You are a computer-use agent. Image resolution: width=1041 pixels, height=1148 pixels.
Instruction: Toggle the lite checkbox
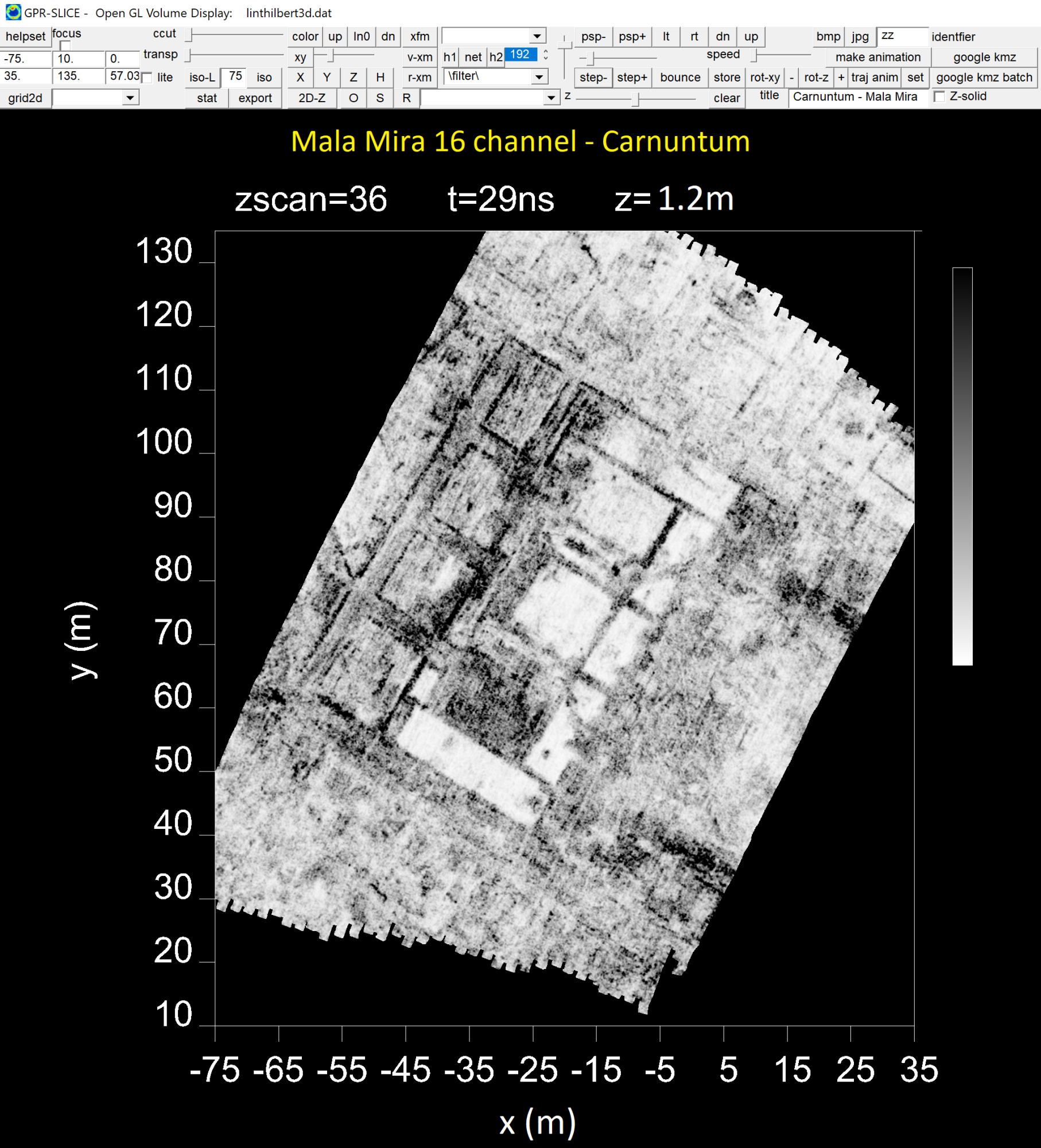pos(147,77)
